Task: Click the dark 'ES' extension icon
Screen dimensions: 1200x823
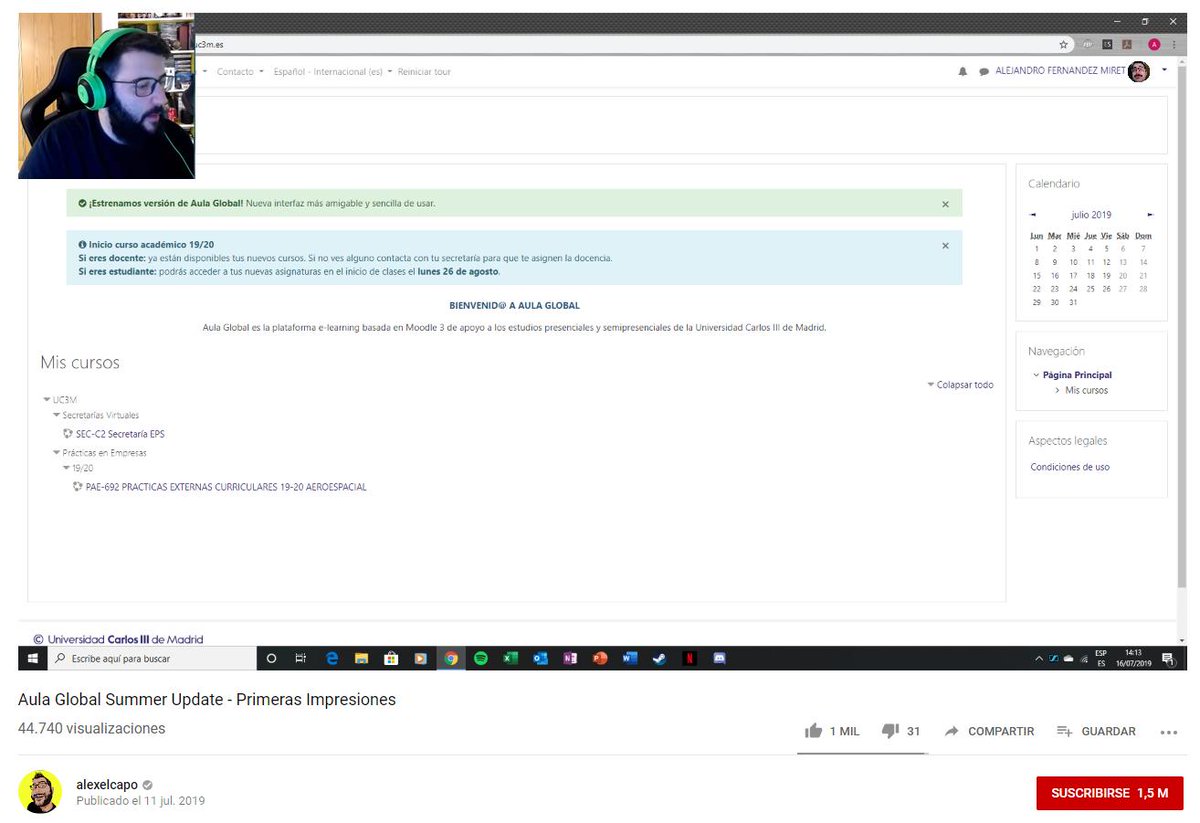Action: click(x=1107, y=44)
